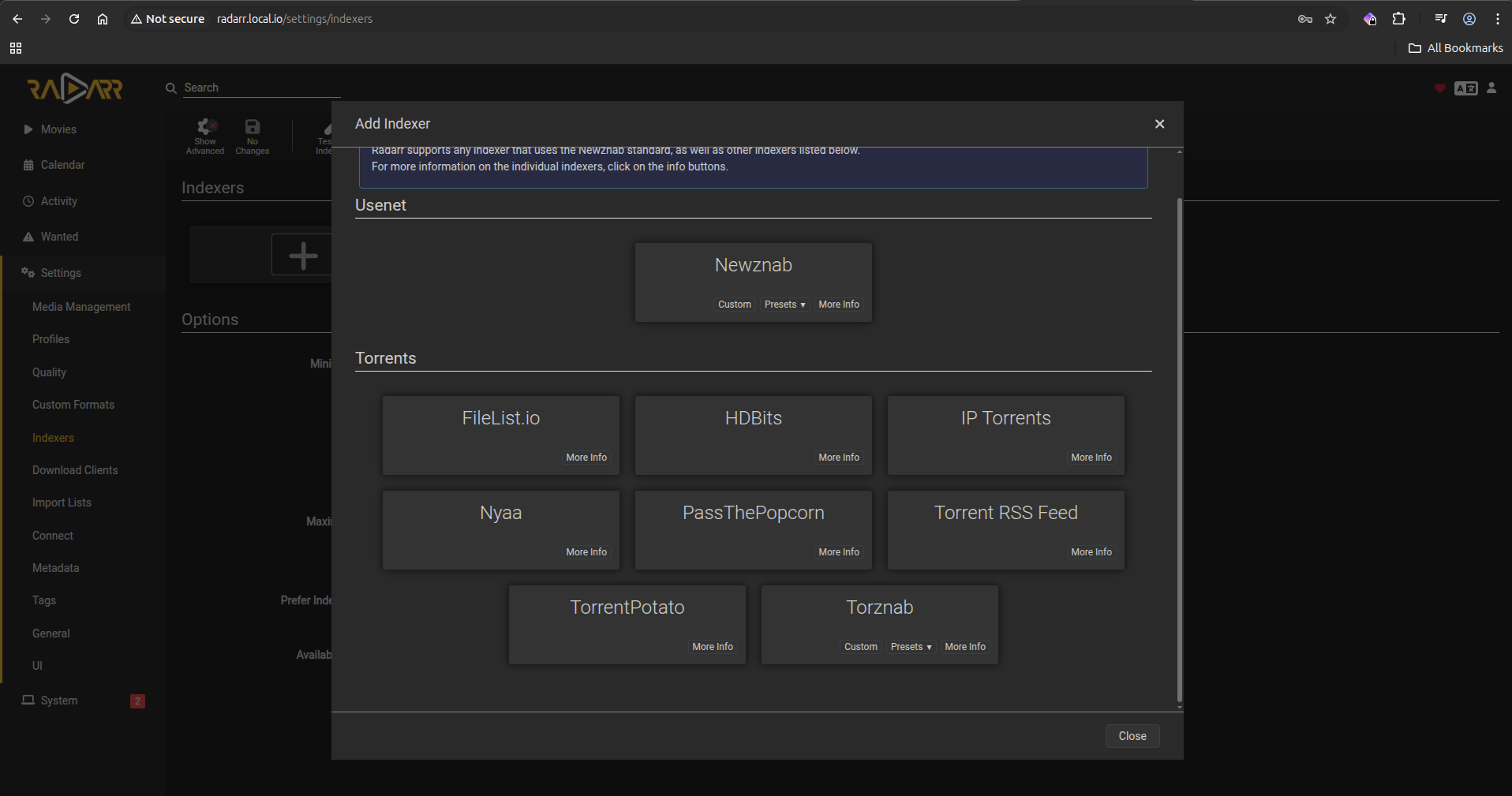Open Activity in the sidebar
Viewport: 1512px width, 796px height.
click(x=83, y=201)
